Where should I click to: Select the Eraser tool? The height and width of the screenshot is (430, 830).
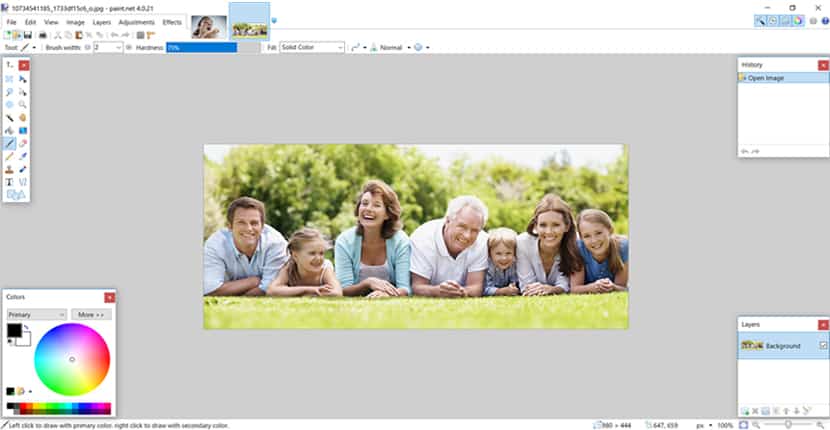coord(23,144)
